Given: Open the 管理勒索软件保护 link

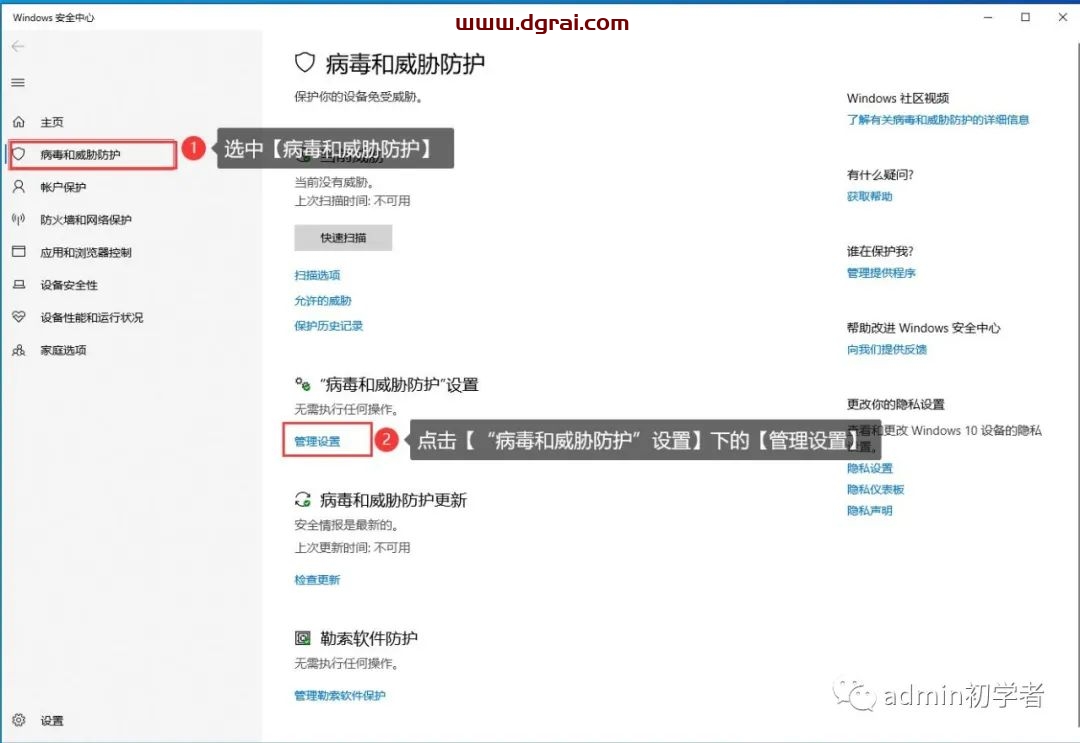Looking at the screenshot, I should tap(340, 695).
